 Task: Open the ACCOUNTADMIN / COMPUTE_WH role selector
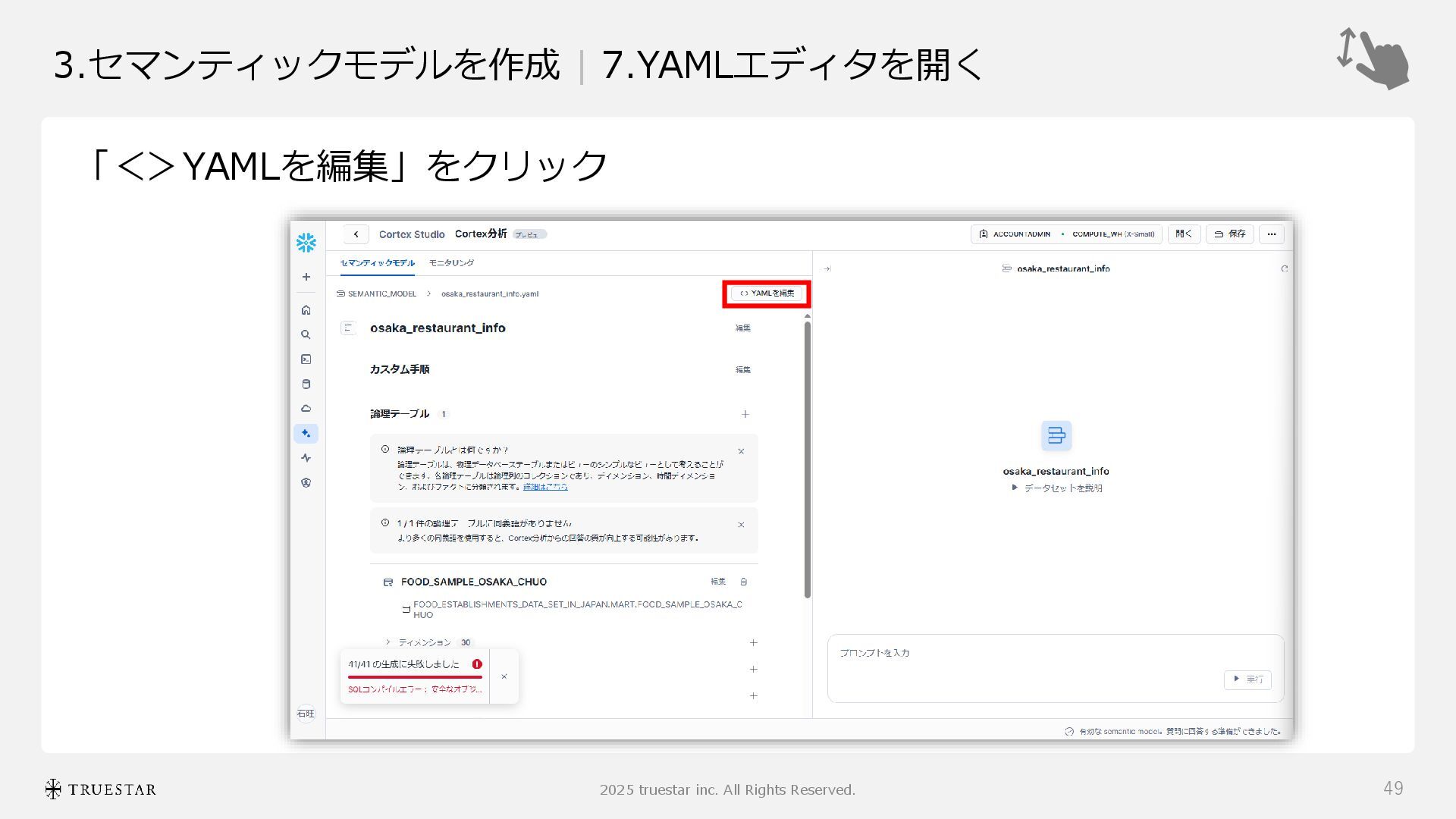[1067, 234]
